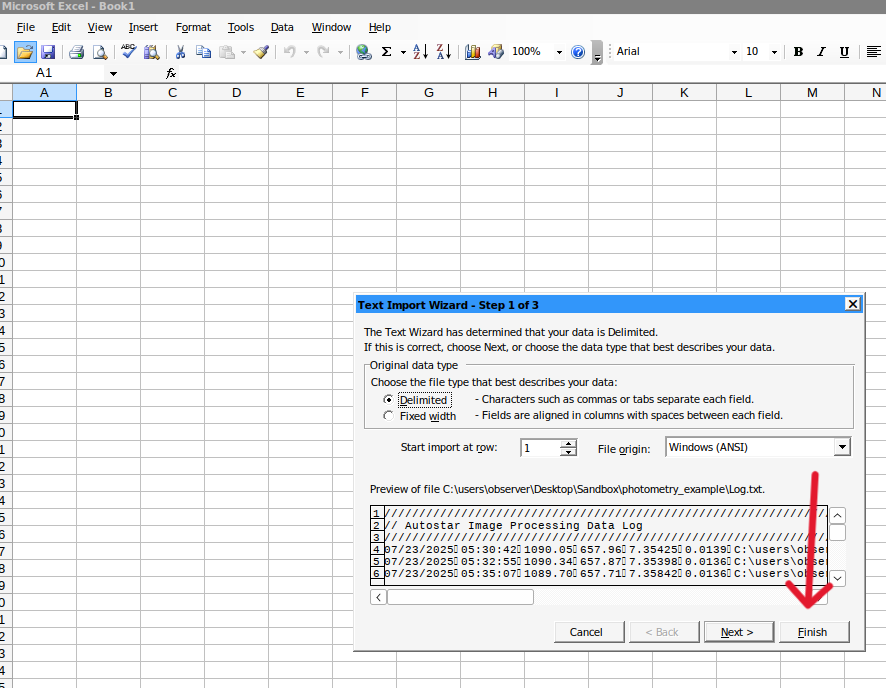Click preview vertical scrollbar up arrow
The height and width of the screenshot is (688, 886).
[x=837, y=515]
